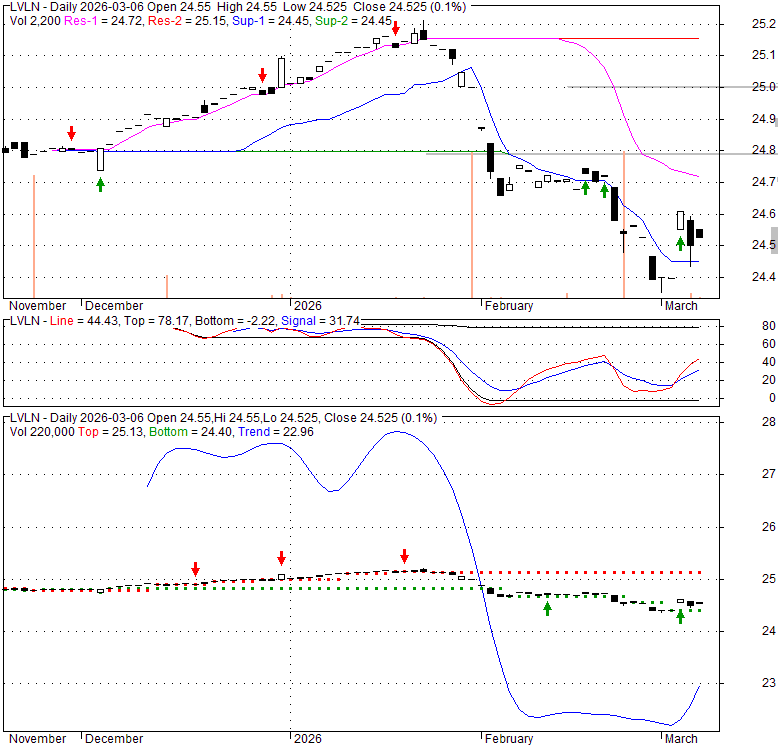The image size is (780, 745).
Task: Select the green arrow in February on bottom chart
Action: point(547,607)
